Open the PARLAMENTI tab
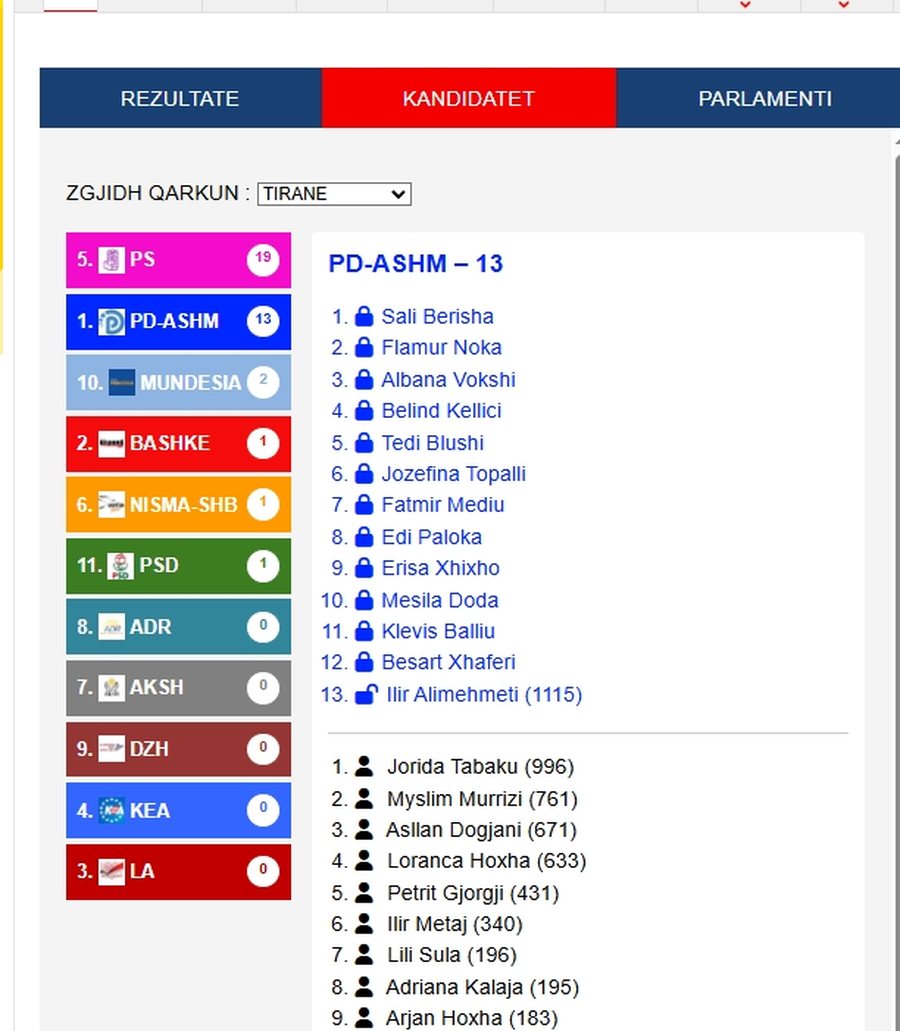This screenshot has width=900, height=1031. 765,98
